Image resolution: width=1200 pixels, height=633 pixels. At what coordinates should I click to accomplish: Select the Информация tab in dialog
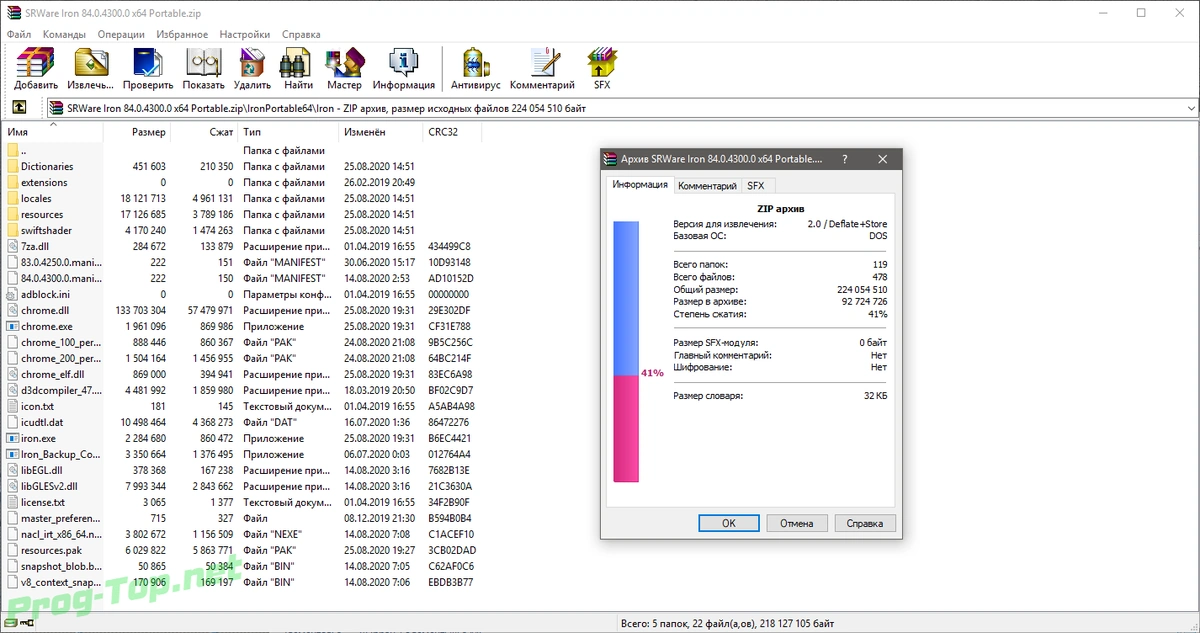point(640,185)
